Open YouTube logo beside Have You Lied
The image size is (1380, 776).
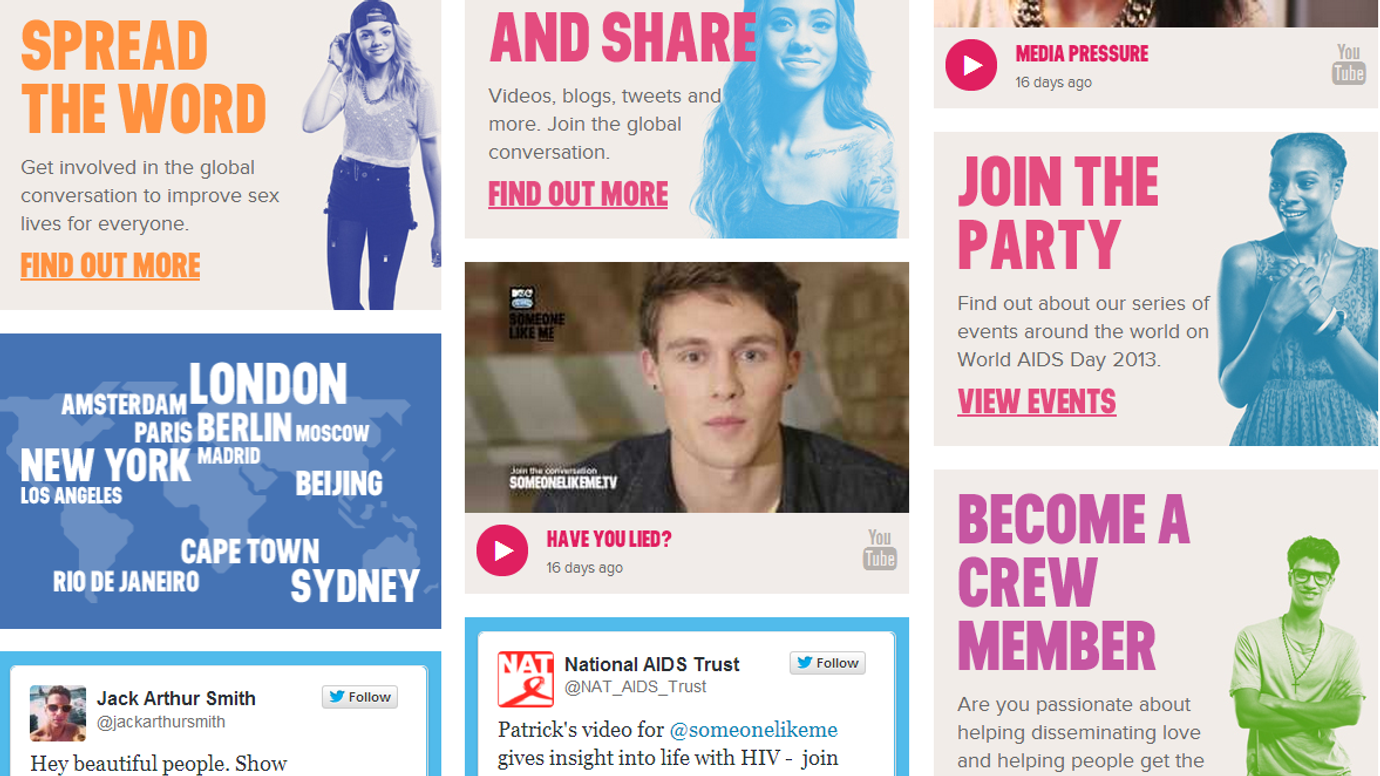click(880, 550)
